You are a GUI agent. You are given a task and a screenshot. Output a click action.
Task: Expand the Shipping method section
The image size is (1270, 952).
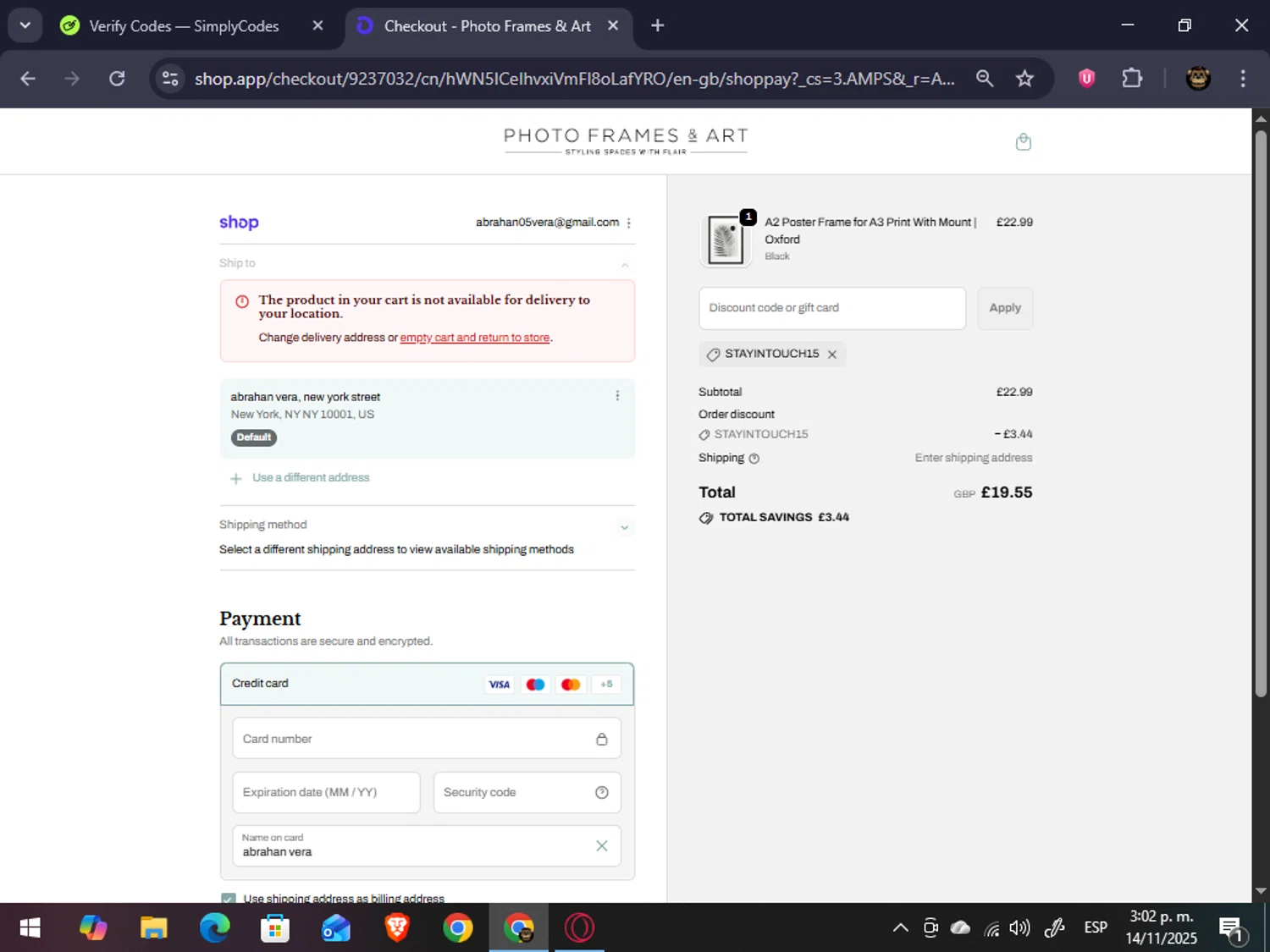[x=624, y=527]
